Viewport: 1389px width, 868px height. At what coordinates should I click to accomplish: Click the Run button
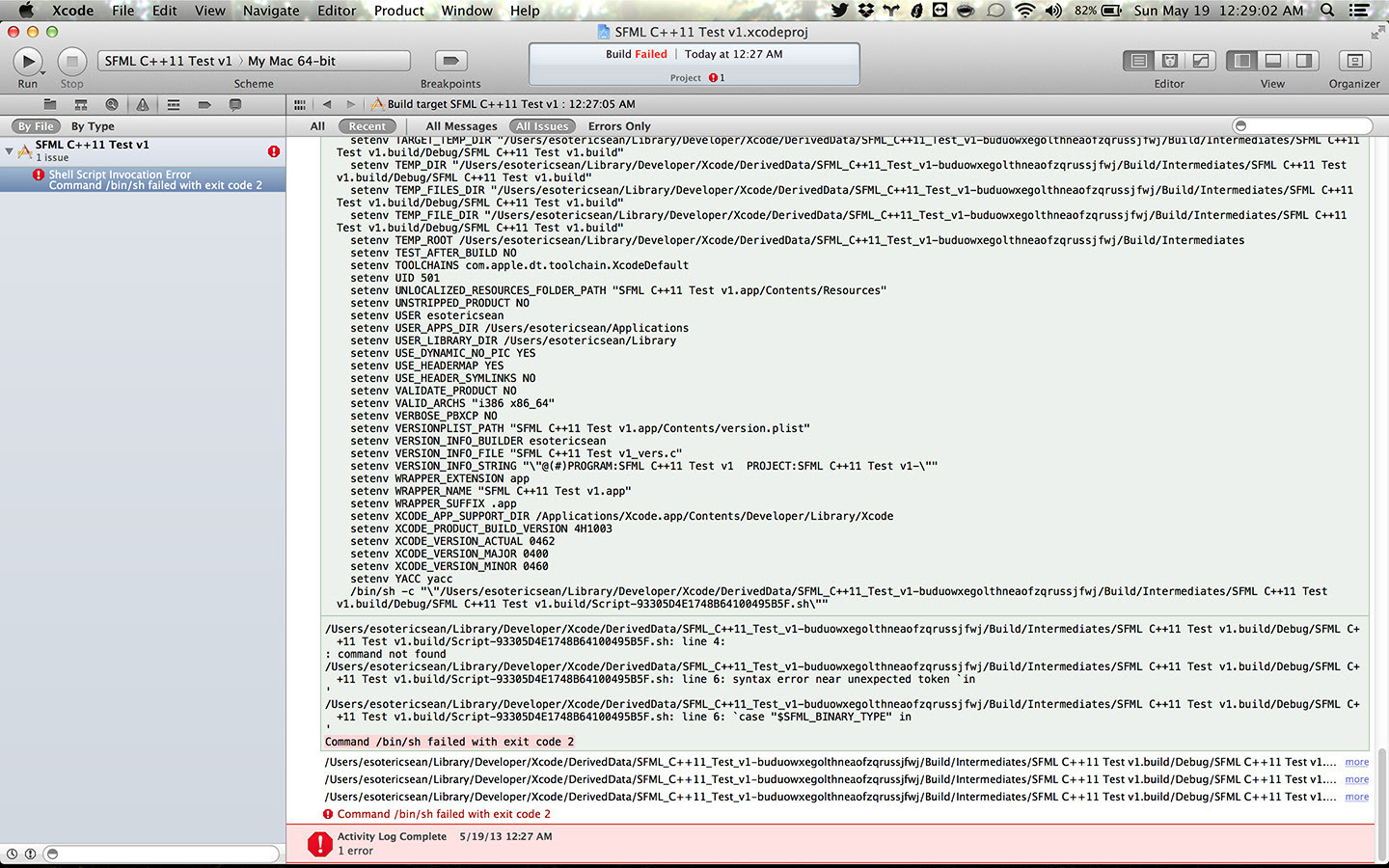[x=28, y=62]
